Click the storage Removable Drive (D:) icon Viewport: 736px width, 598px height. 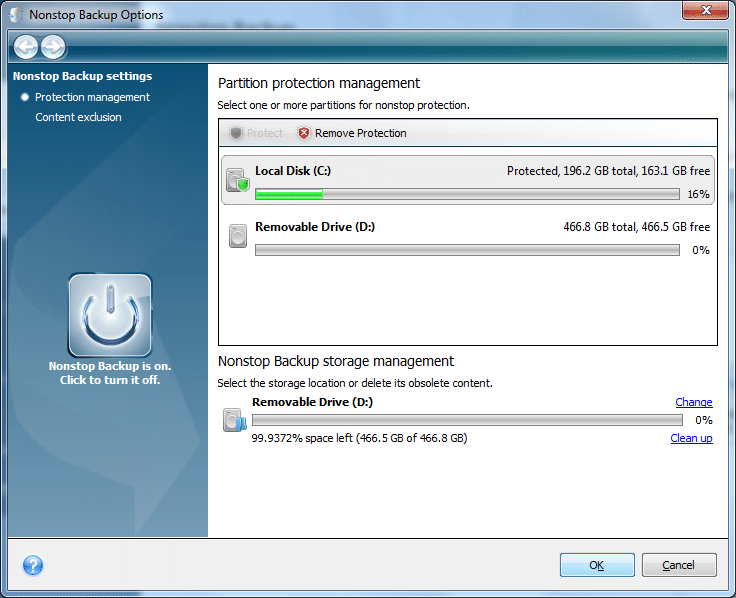(235, 420)
